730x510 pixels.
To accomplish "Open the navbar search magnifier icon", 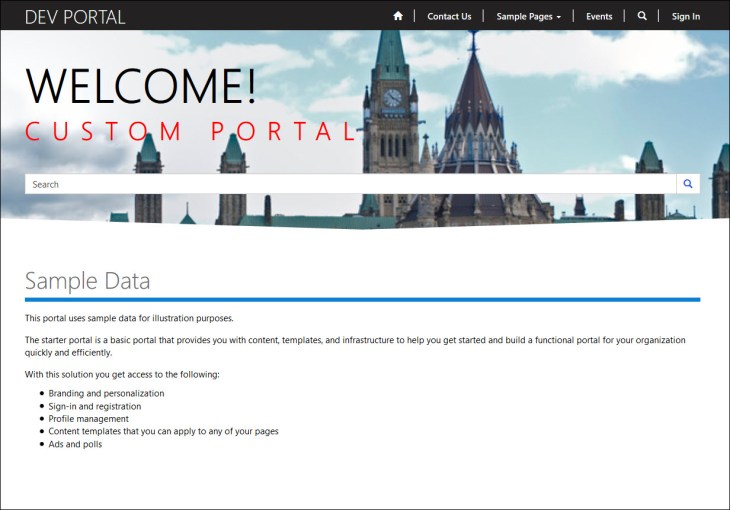I will 642,16.
